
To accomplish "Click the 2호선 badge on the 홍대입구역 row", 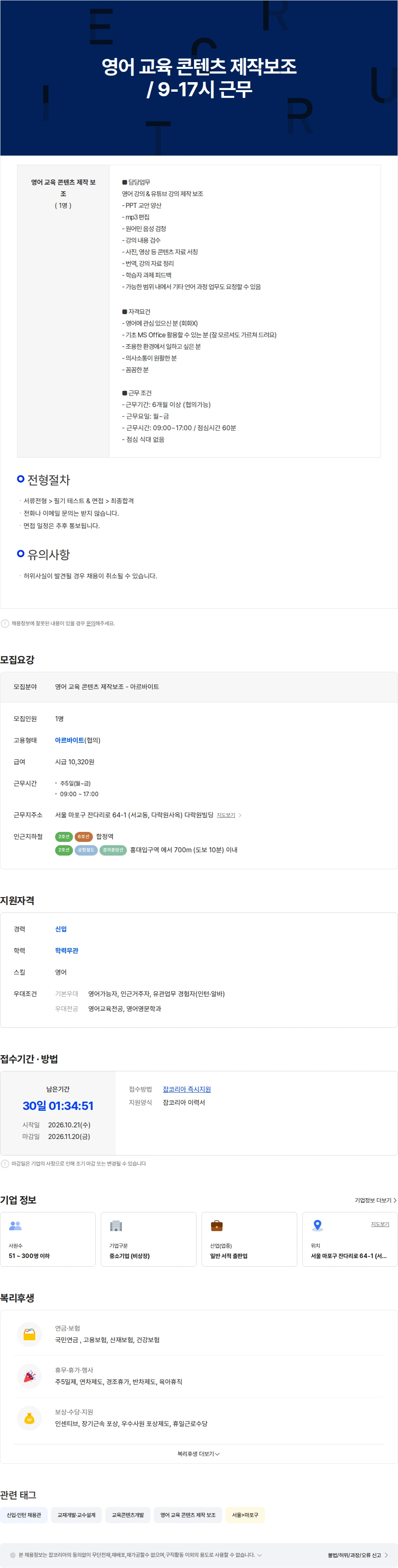I will (64, 850).
